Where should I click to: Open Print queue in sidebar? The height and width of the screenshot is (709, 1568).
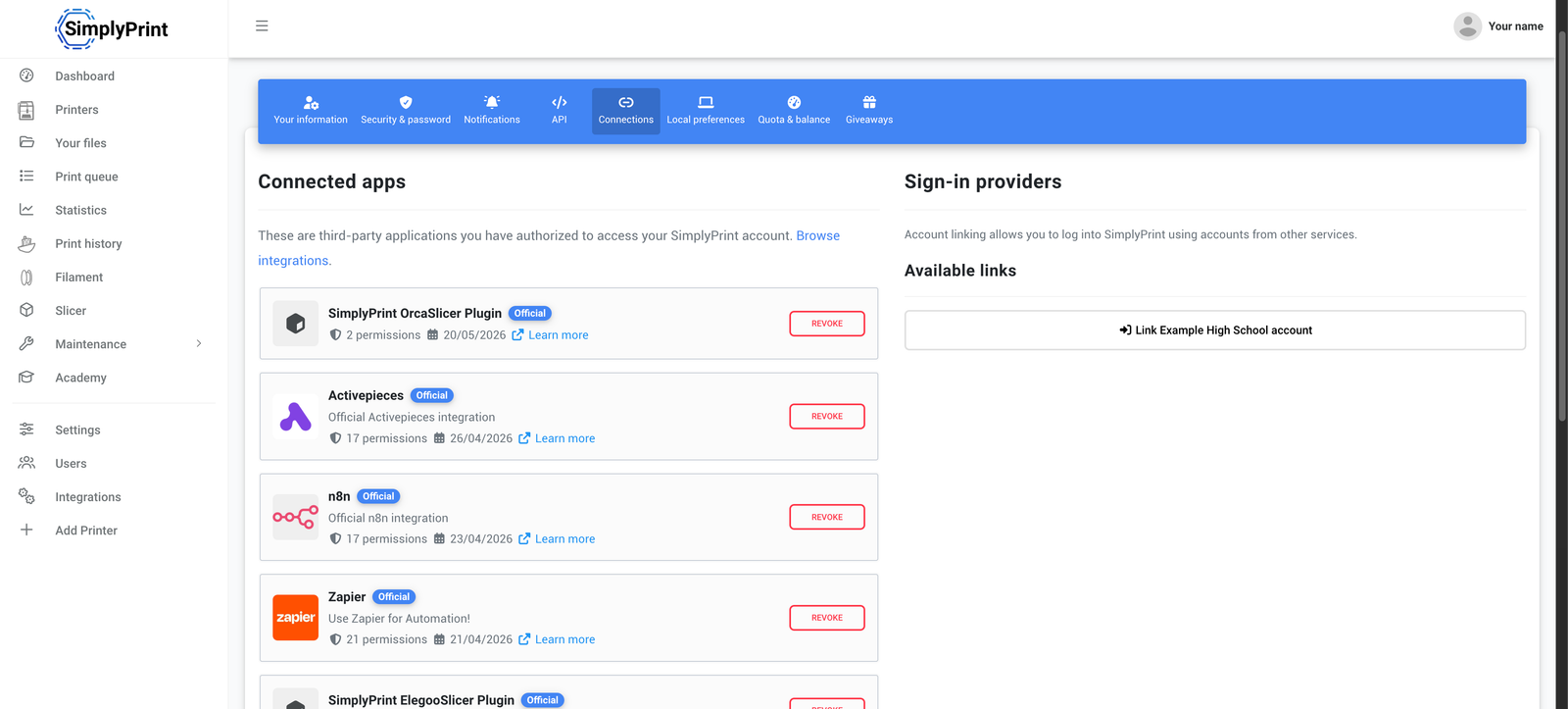[86, 177]
